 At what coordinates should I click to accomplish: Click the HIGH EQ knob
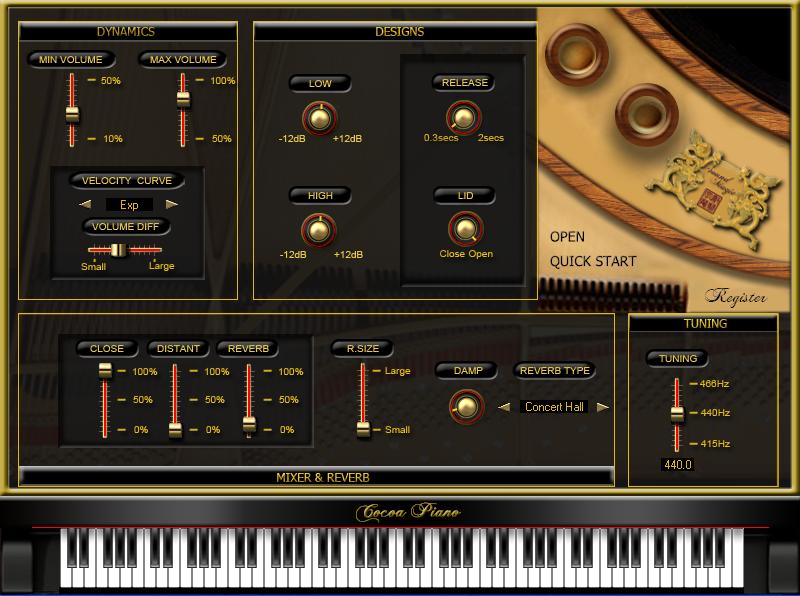tap(319, 230)
